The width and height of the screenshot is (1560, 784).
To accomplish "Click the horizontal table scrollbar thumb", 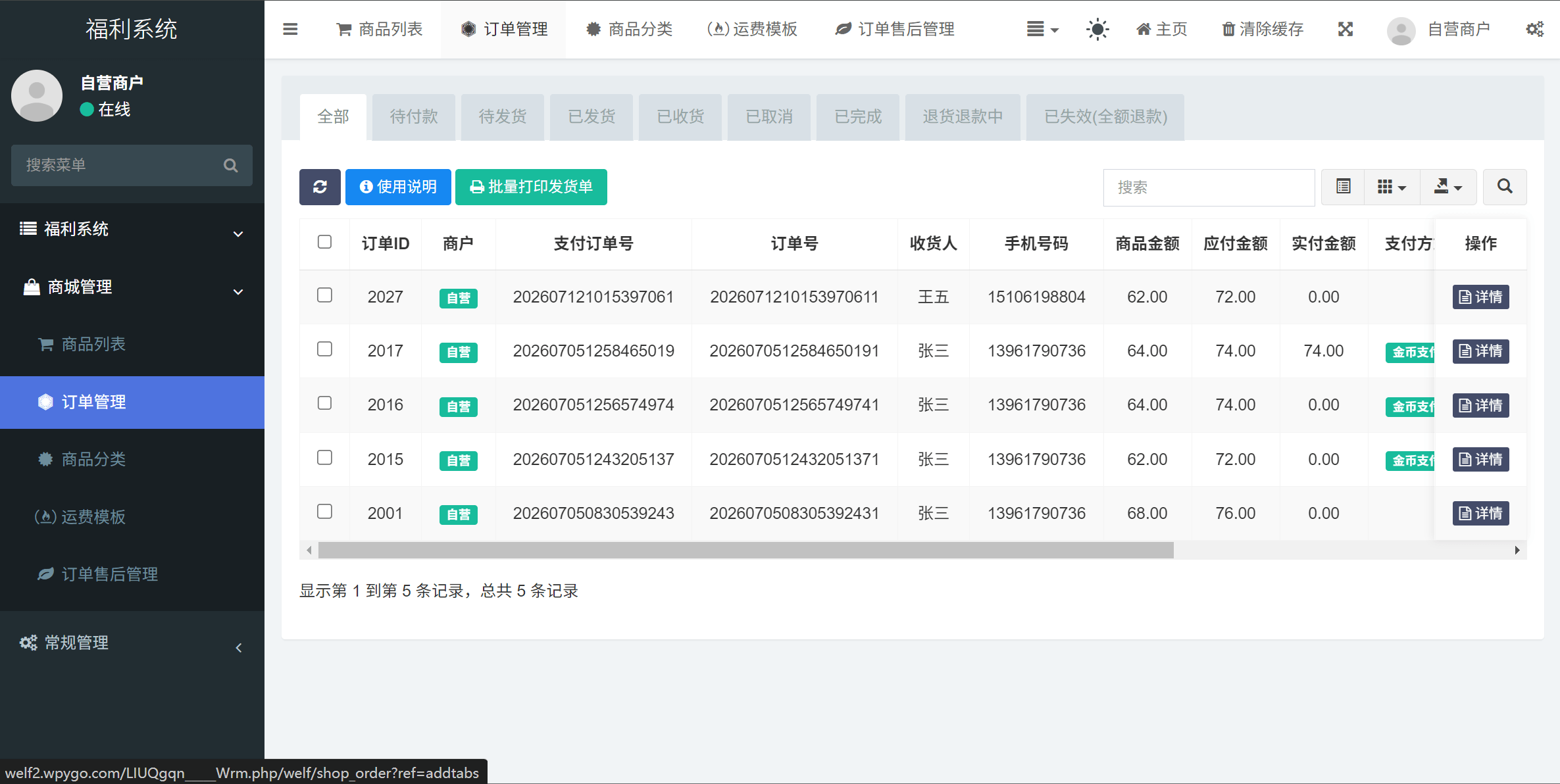I will click(x=745, y=550).
